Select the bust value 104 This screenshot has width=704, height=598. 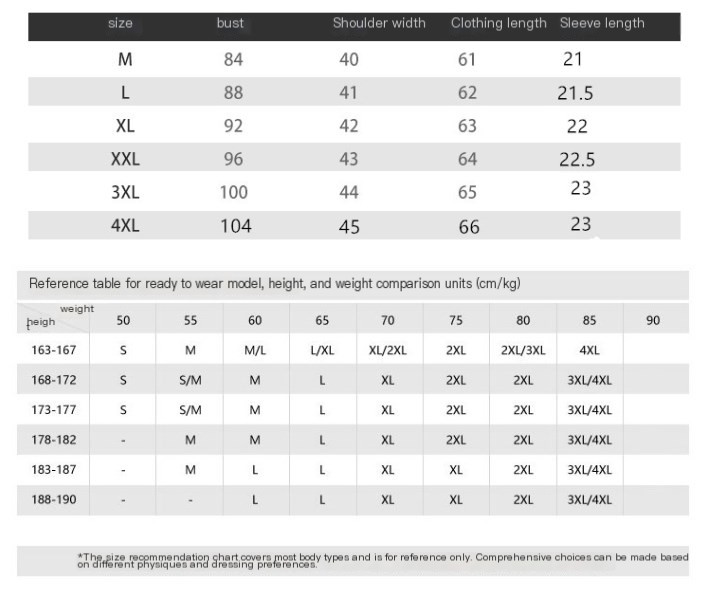[235, 226]
